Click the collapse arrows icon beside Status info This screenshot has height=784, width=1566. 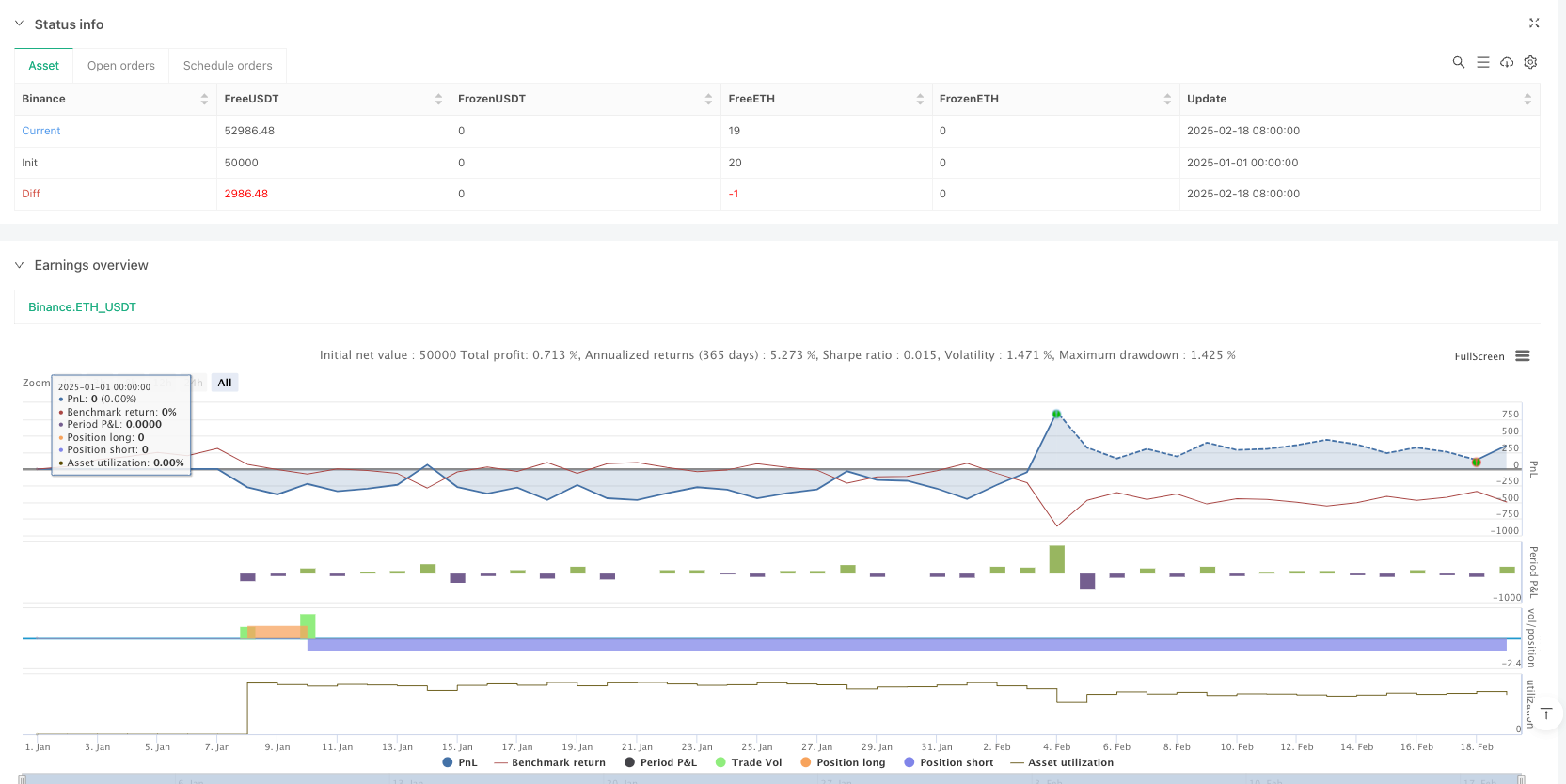coord(1534,24)
